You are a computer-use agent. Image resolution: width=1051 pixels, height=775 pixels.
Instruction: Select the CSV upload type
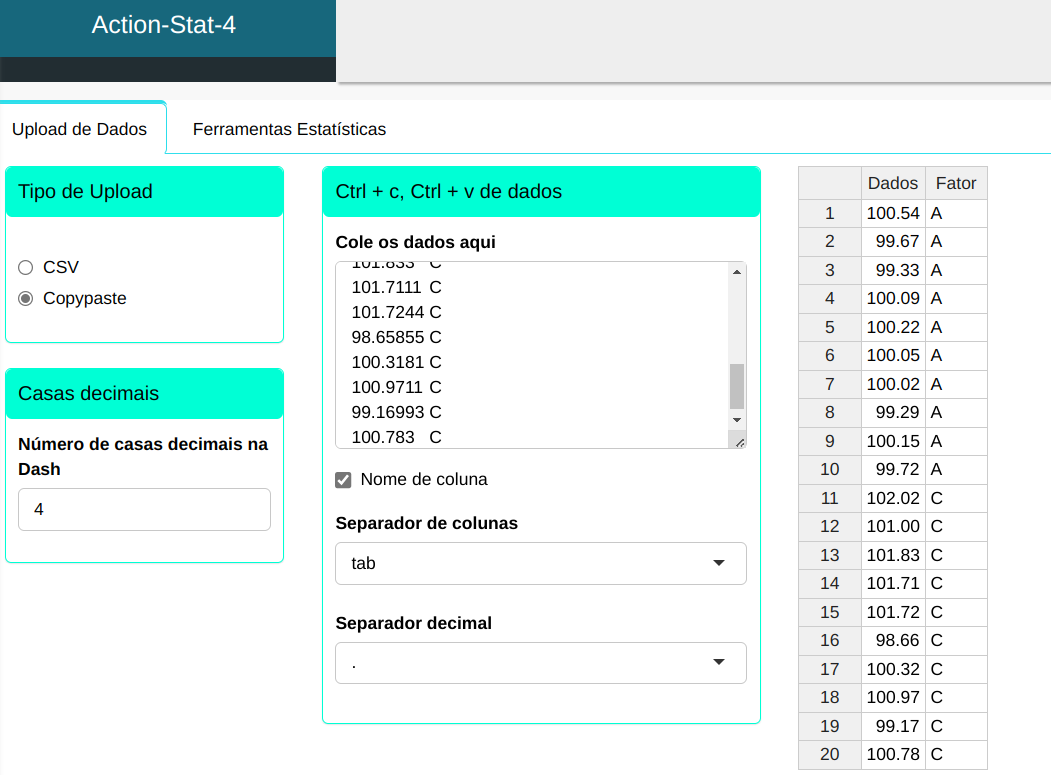click(26, 267)
